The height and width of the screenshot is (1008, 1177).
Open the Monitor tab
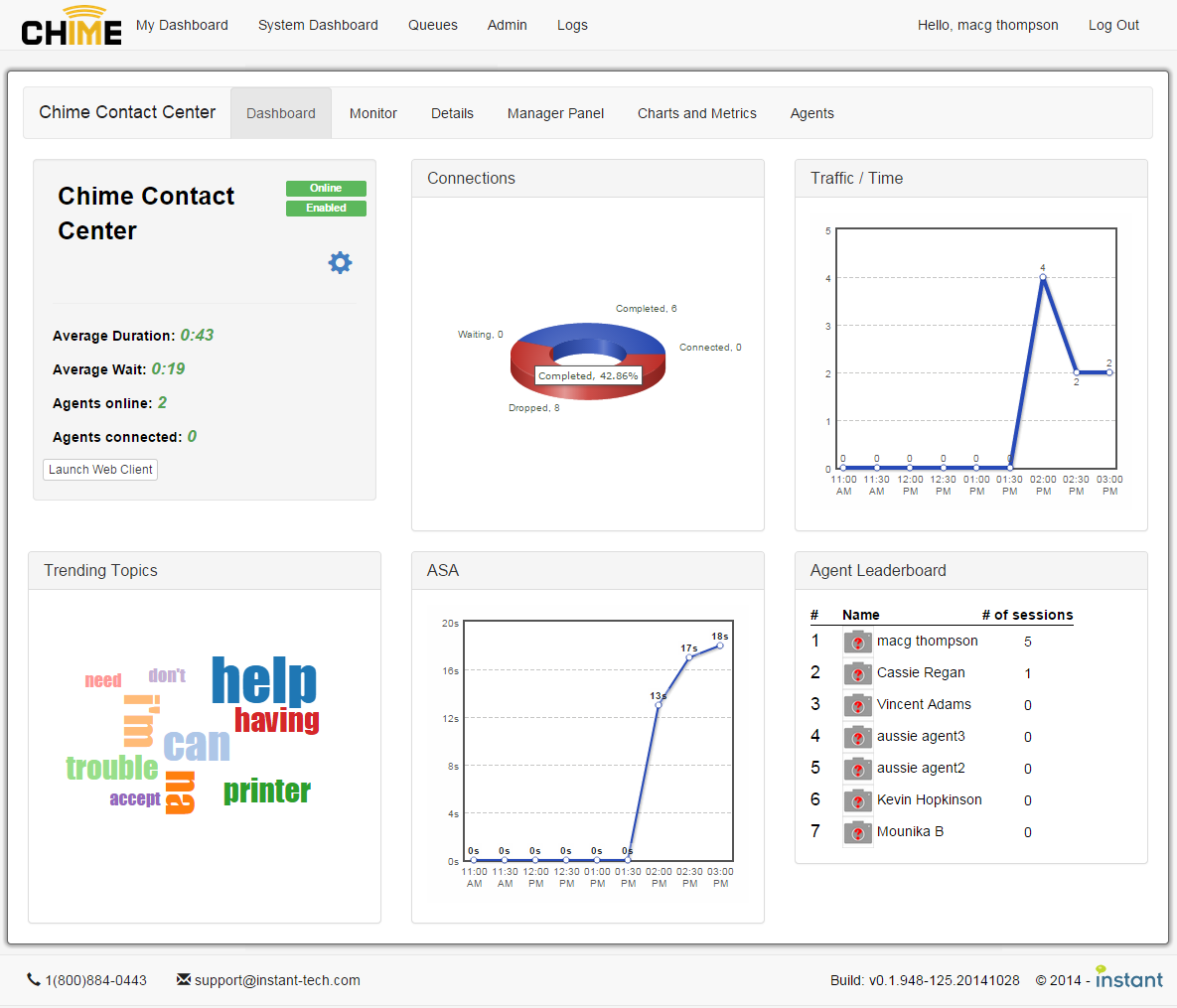373,113
